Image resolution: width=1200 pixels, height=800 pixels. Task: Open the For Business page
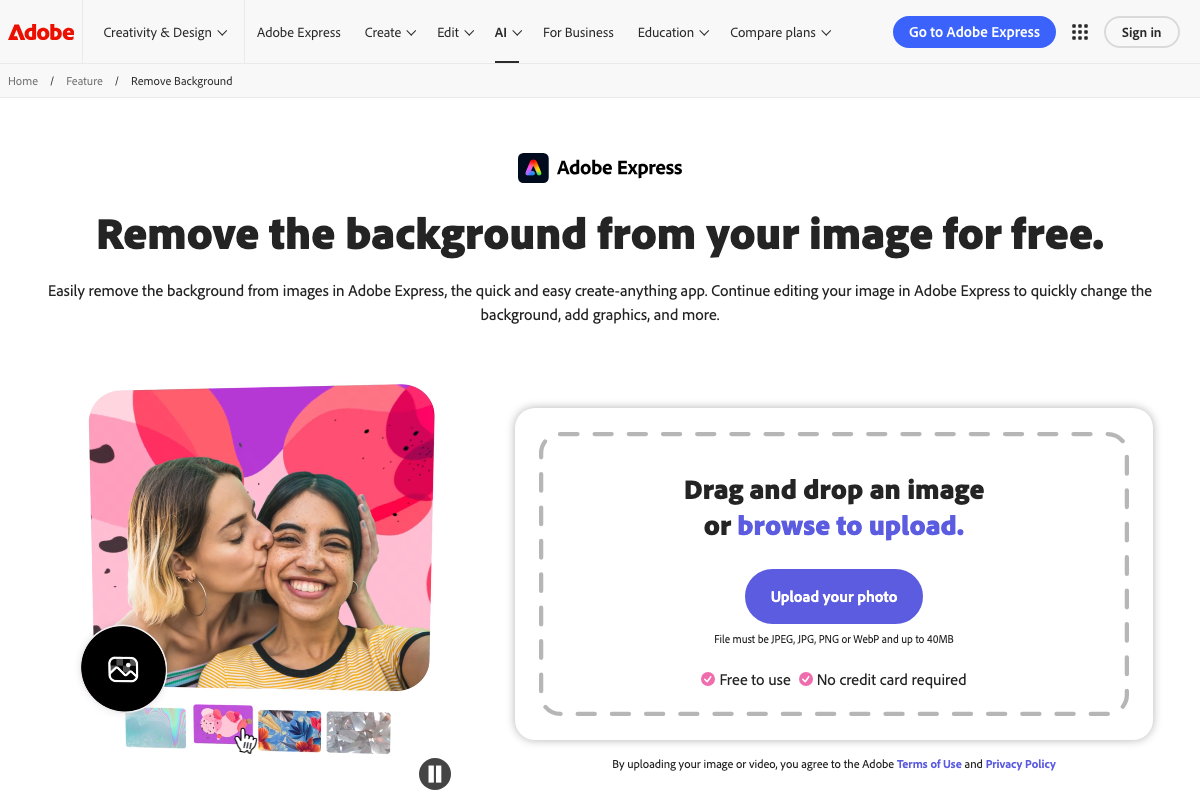coord(578,31)
